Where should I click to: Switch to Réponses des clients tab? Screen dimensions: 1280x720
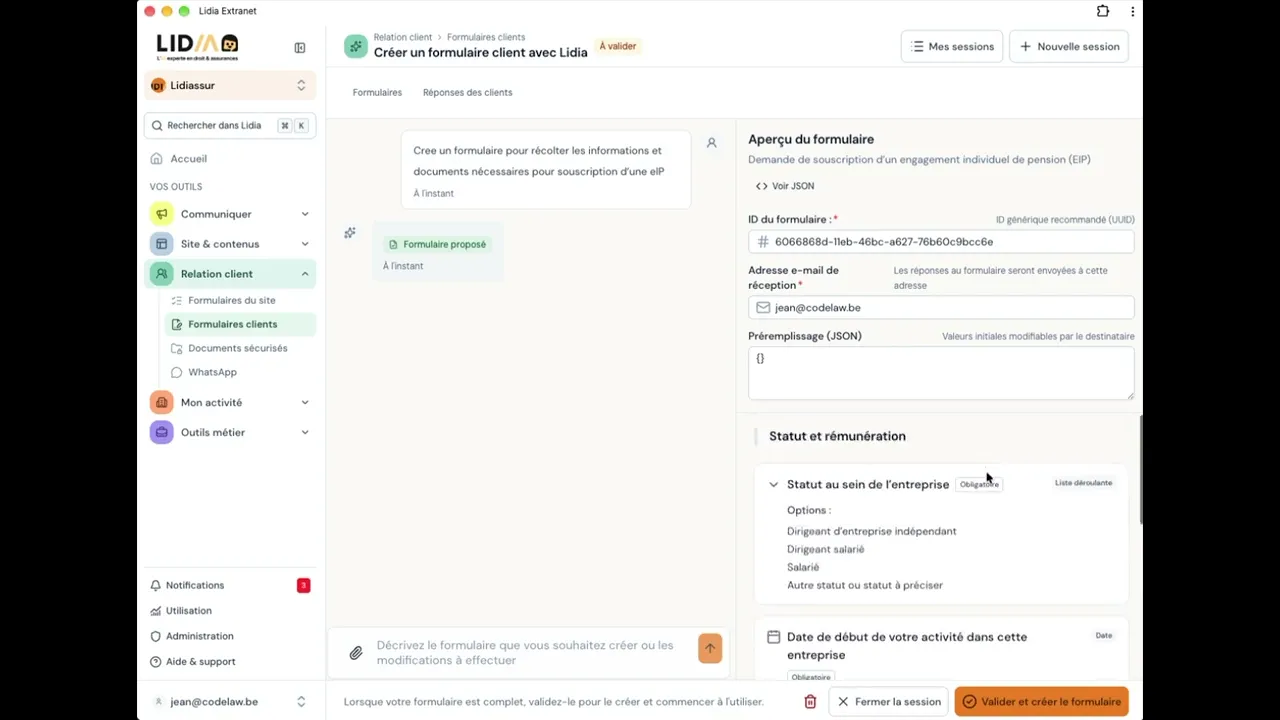point(467,92)
